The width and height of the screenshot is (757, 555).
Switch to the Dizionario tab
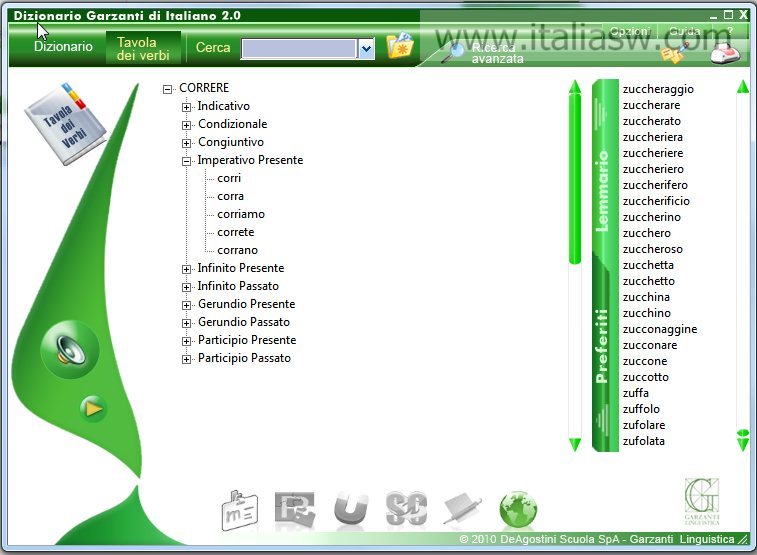click(63, 46)
